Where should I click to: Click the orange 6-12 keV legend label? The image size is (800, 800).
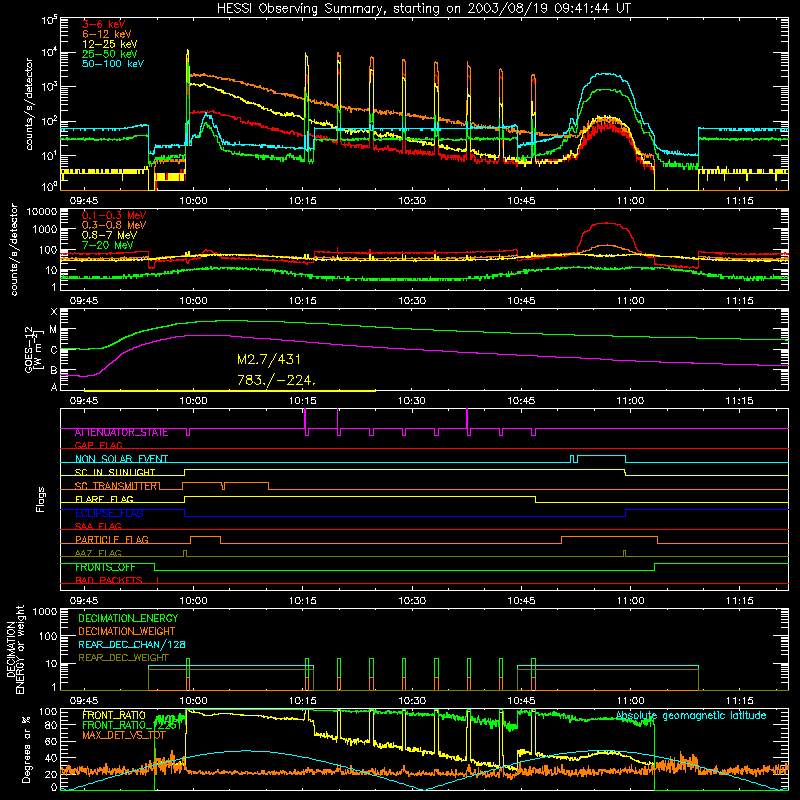tap(107, 34)
